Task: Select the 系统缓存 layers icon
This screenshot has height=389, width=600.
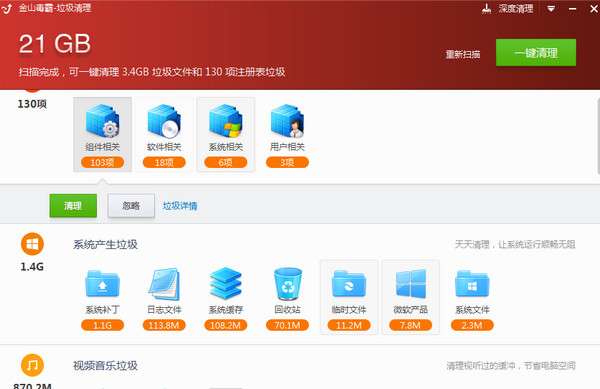Action: tap(226, 284)
